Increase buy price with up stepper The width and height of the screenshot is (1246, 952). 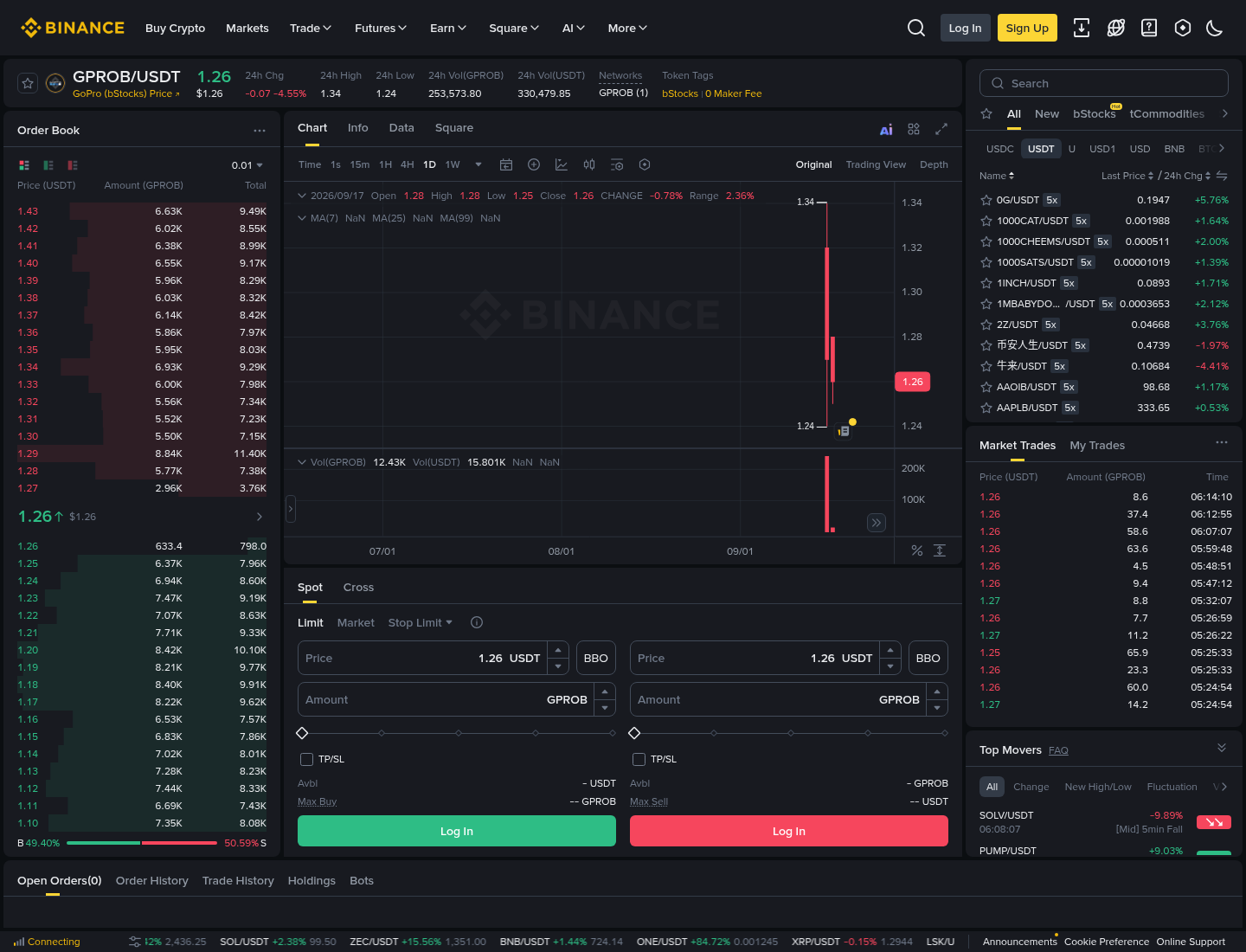pyautogui.click(x=559, y=650)
